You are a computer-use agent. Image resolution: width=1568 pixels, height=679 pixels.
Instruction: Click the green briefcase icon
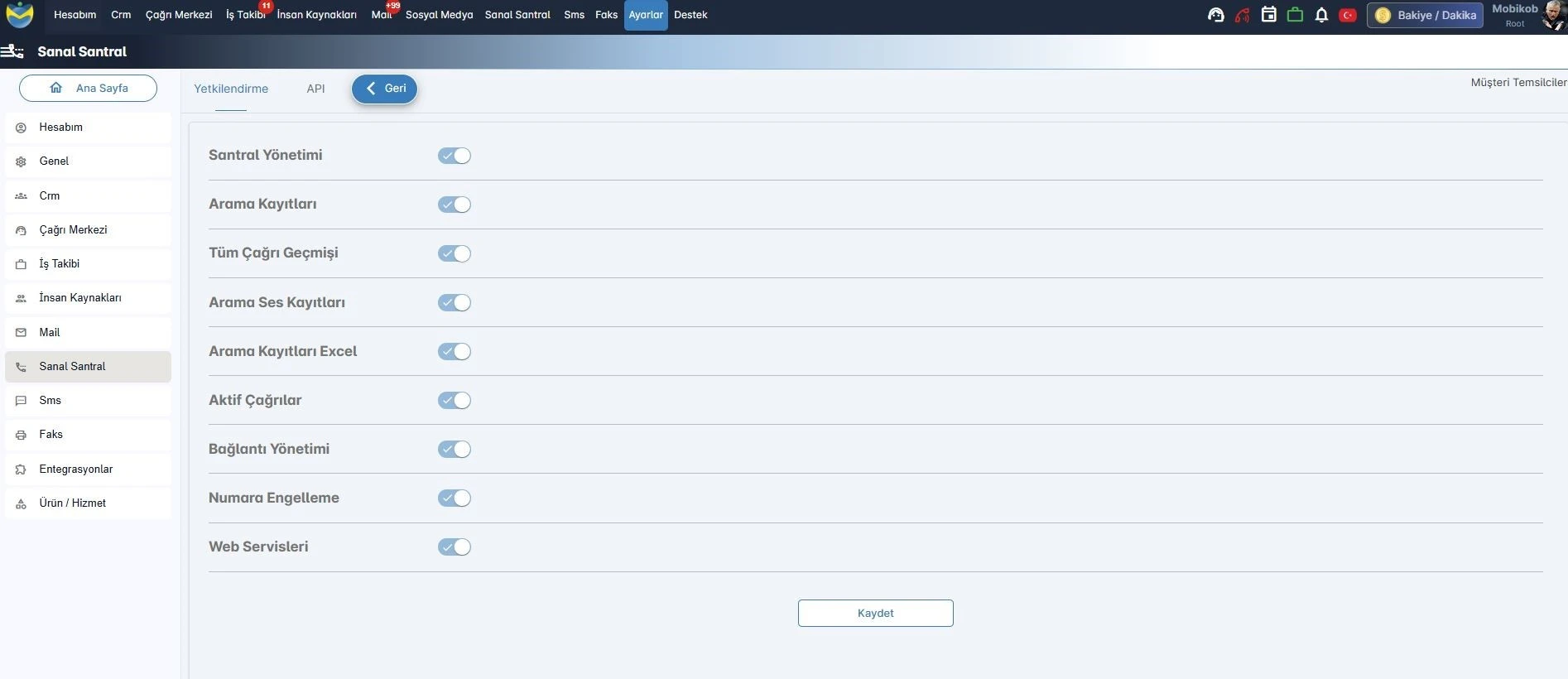coord(1295,15)
